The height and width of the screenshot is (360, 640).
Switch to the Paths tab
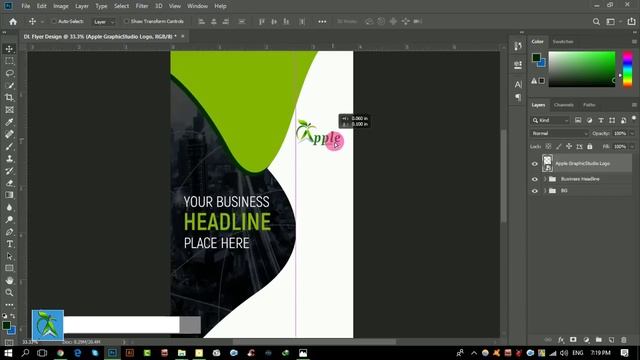click(x=589, y=105)
